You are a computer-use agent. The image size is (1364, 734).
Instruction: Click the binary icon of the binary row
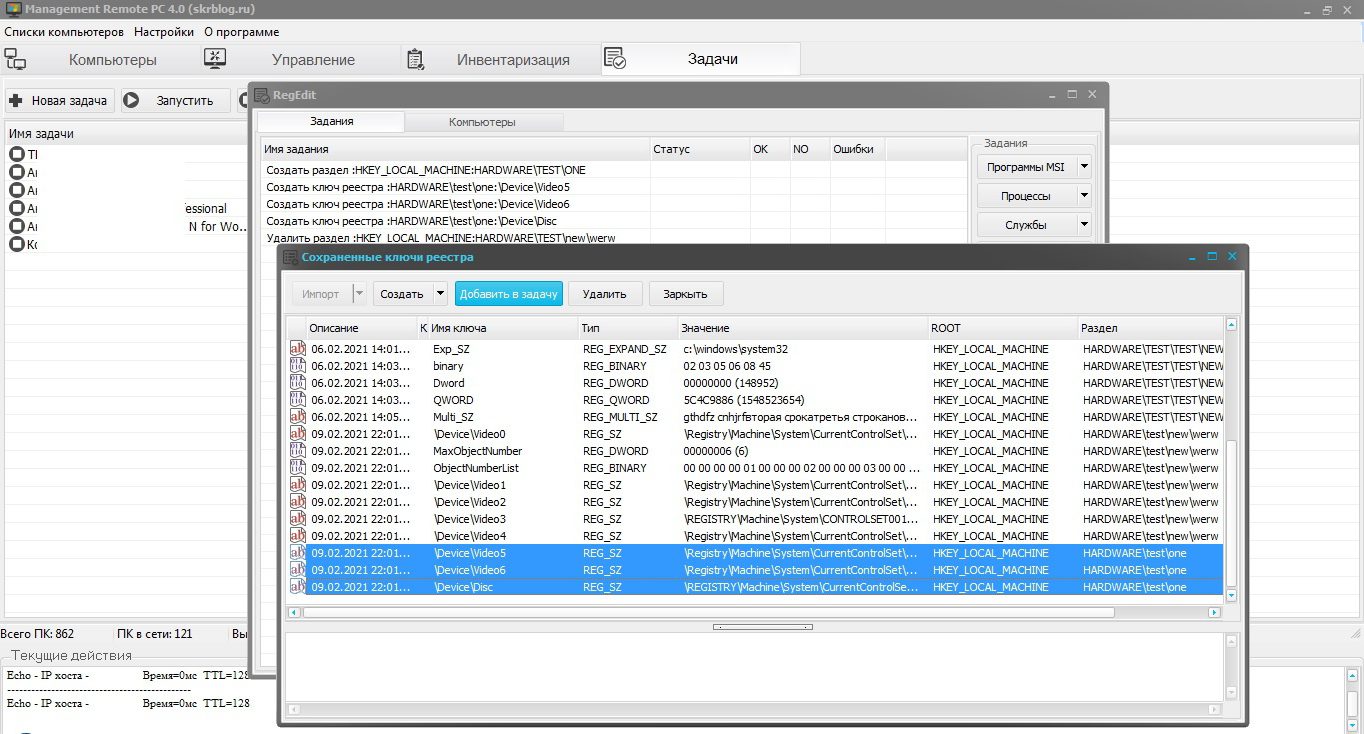click(x=297, y=366)
